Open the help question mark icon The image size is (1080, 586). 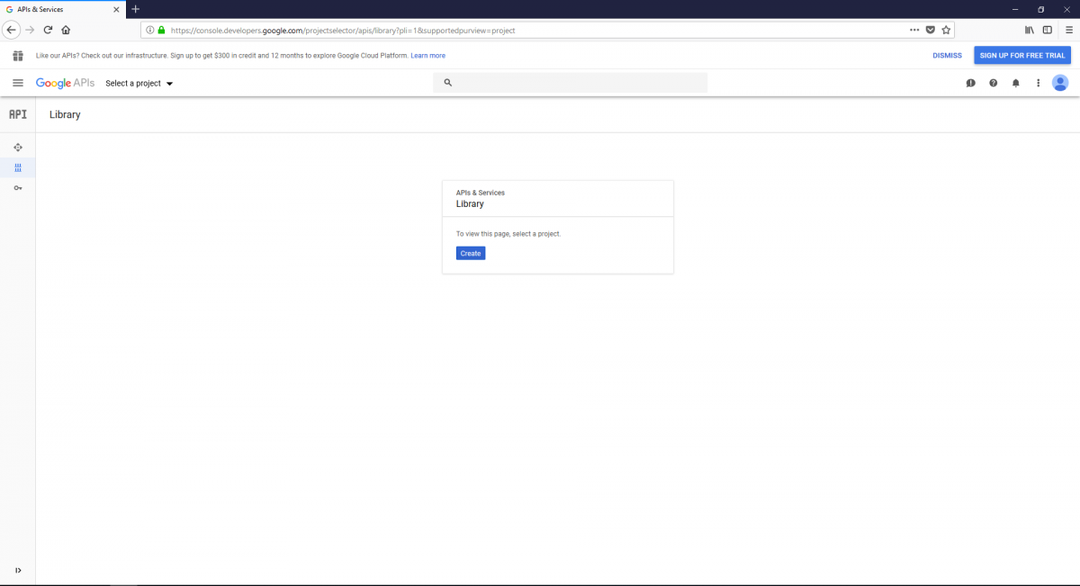point(993,83)
